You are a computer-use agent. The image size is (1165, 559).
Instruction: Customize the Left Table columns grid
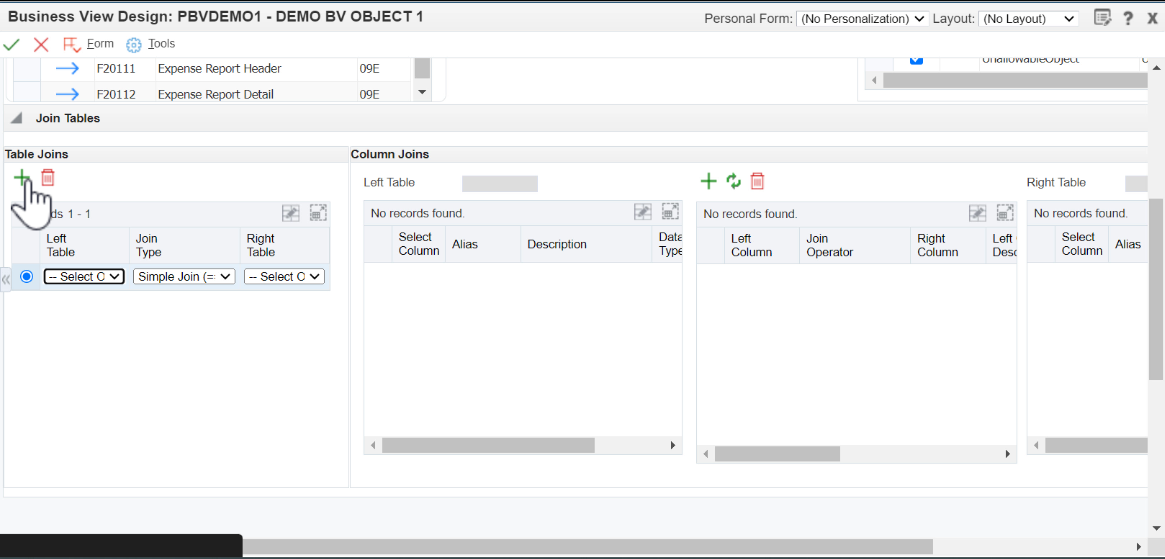coord(643,212)
